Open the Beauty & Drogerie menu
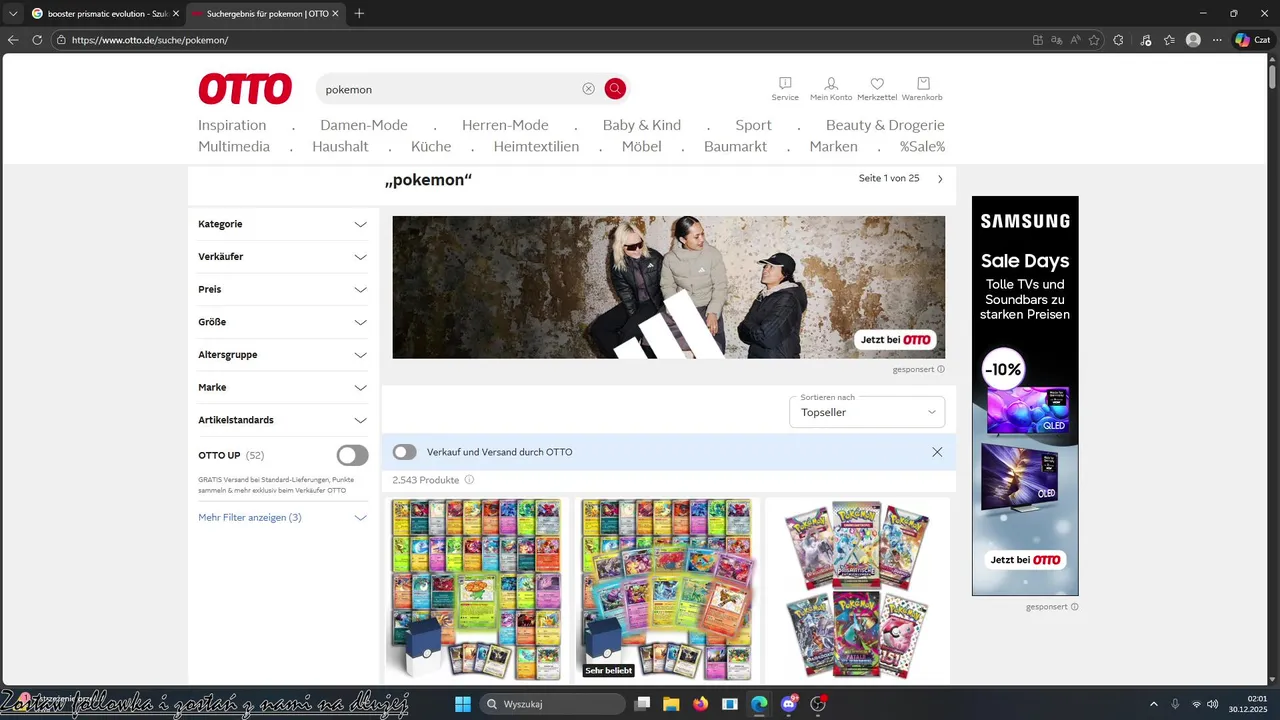This screenshot has height=720, width=1280. click(885, 125)
